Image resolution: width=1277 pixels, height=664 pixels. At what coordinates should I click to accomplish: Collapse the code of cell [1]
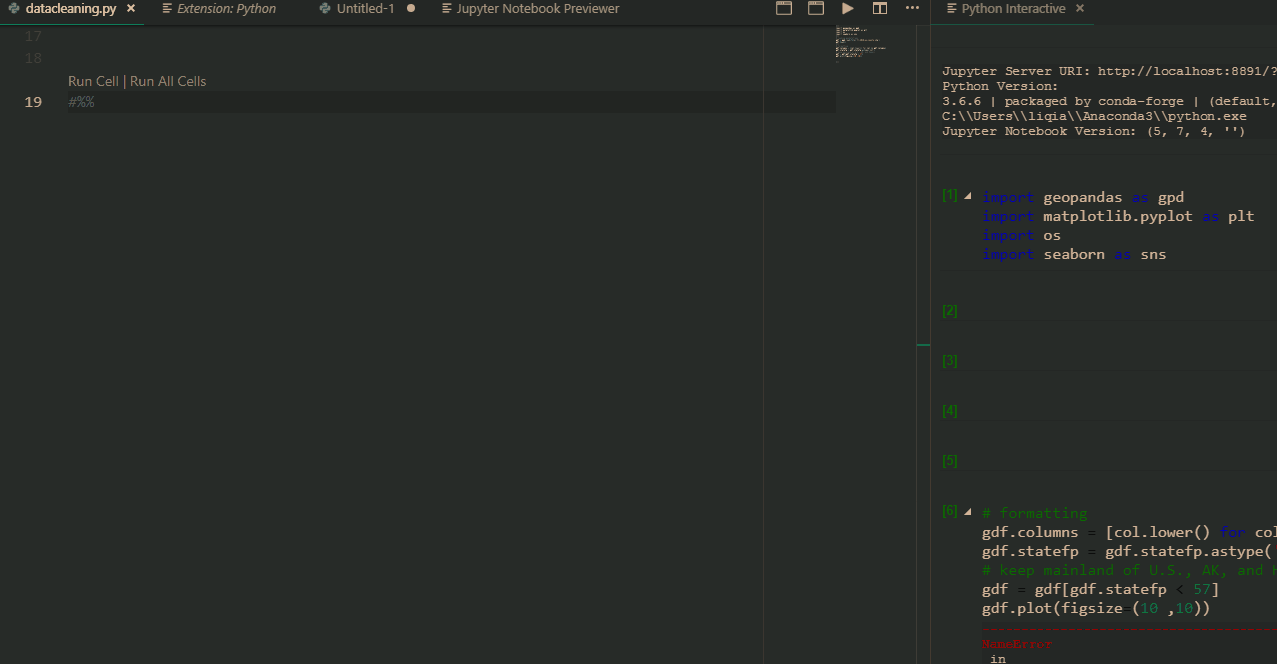pyautogui.click(x=967, y=196)
